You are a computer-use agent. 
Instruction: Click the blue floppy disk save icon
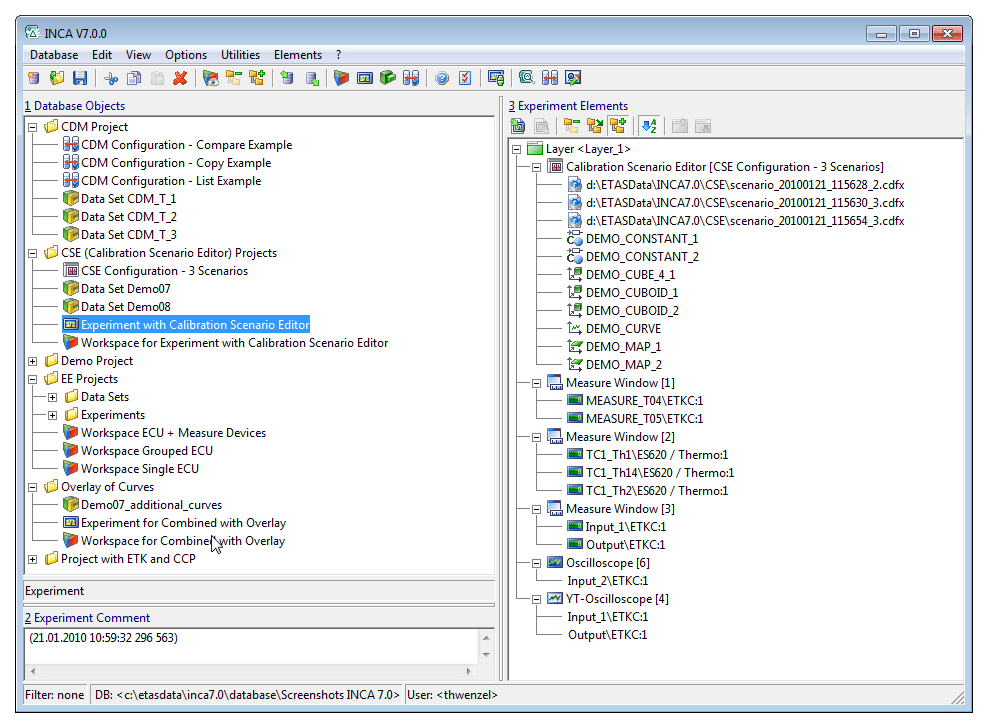[x=79, y=78]
